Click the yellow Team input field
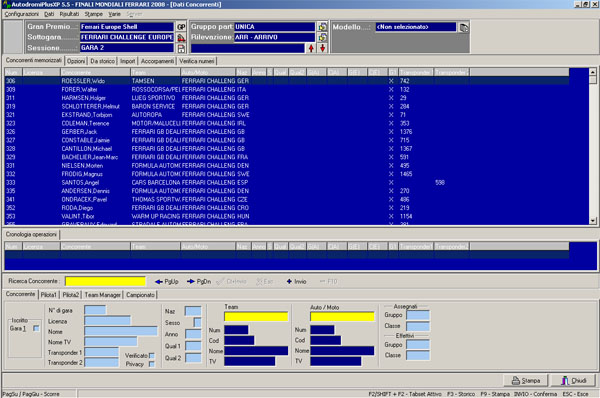The width and height of the screenshot is (600, 398). [x=256, y=317]
